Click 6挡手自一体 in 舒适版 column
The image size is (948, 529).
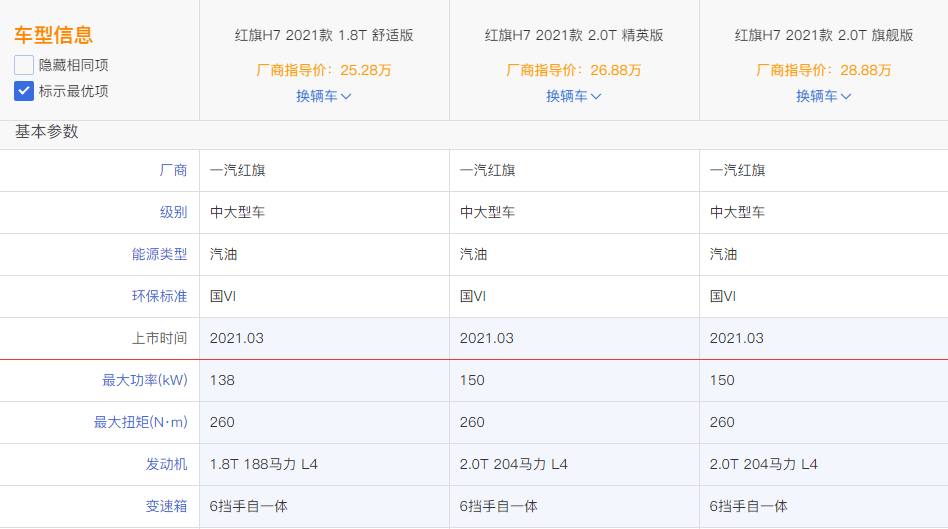pos(248,506)
